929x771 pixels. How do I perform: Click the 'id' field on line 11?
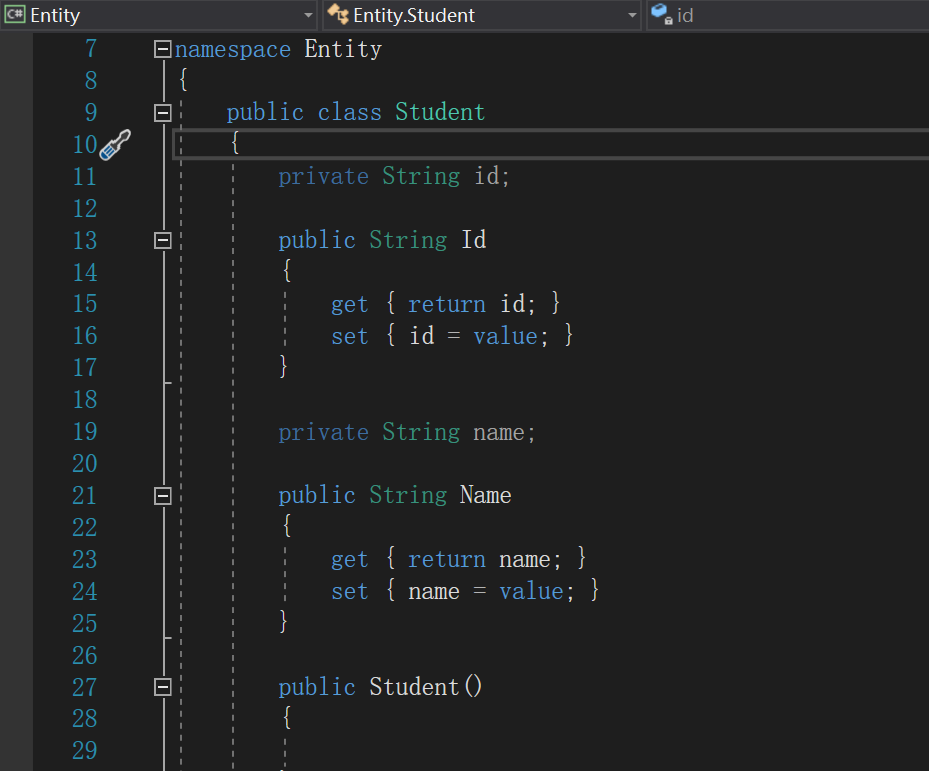[487, 176]
